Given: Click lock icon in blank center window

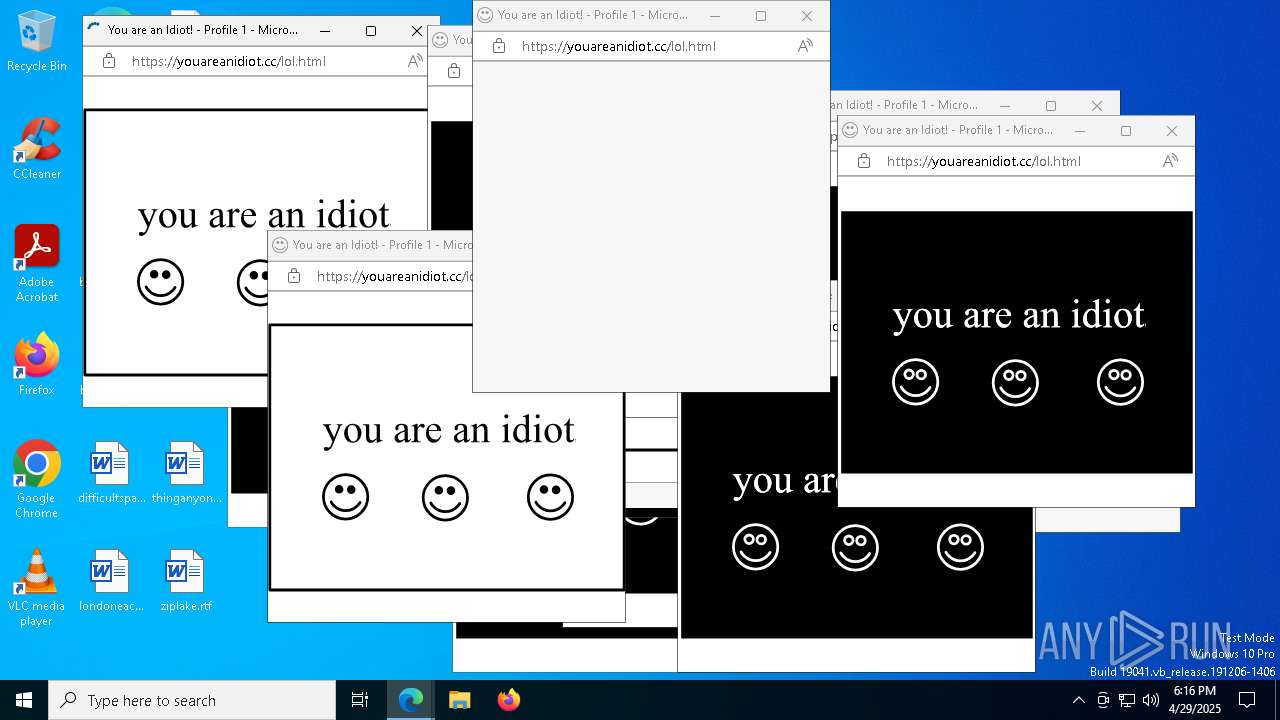Looking at the screenshot, I should tap(499, 46).
